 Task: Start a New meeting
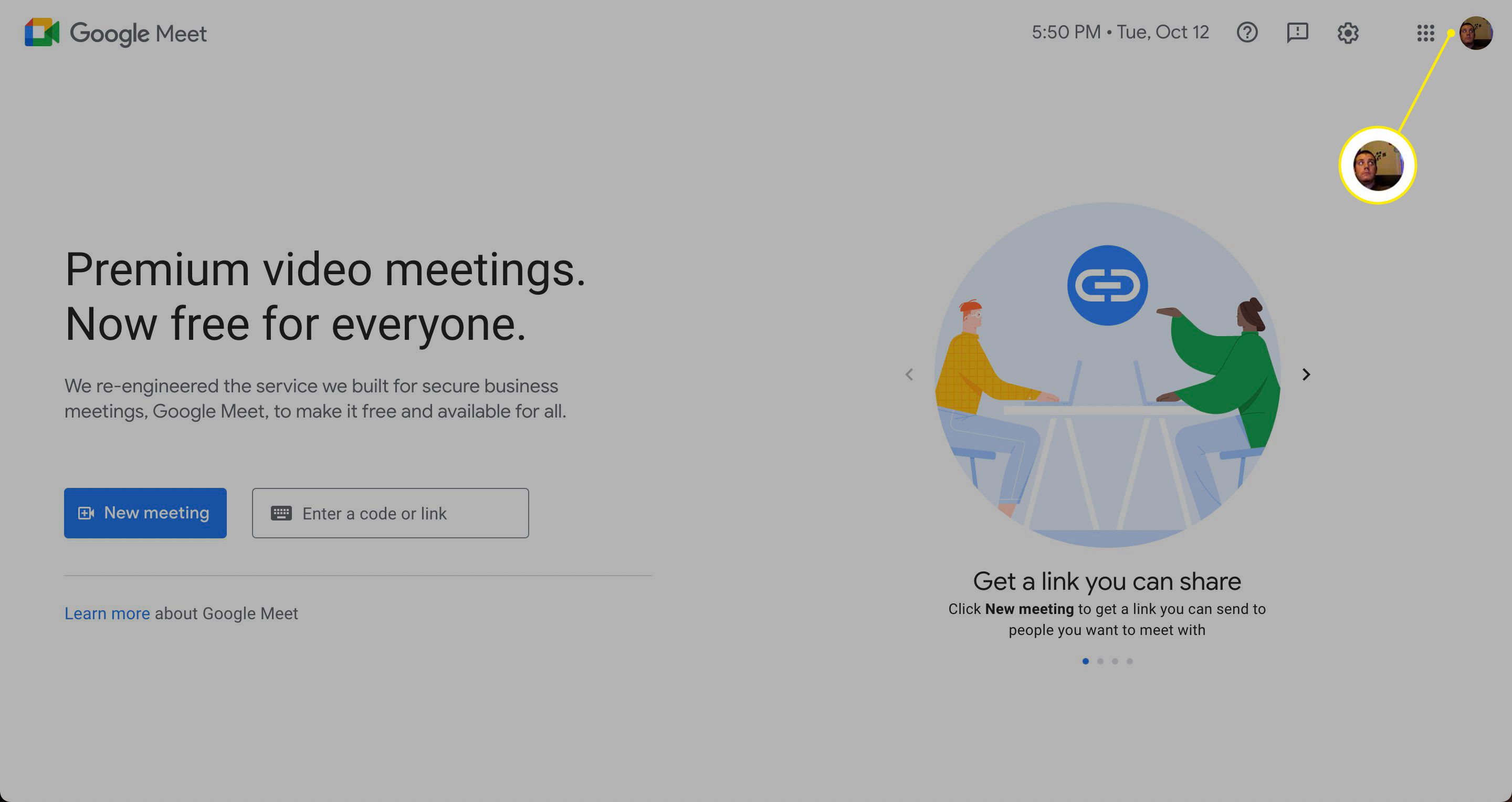point(145,513)
